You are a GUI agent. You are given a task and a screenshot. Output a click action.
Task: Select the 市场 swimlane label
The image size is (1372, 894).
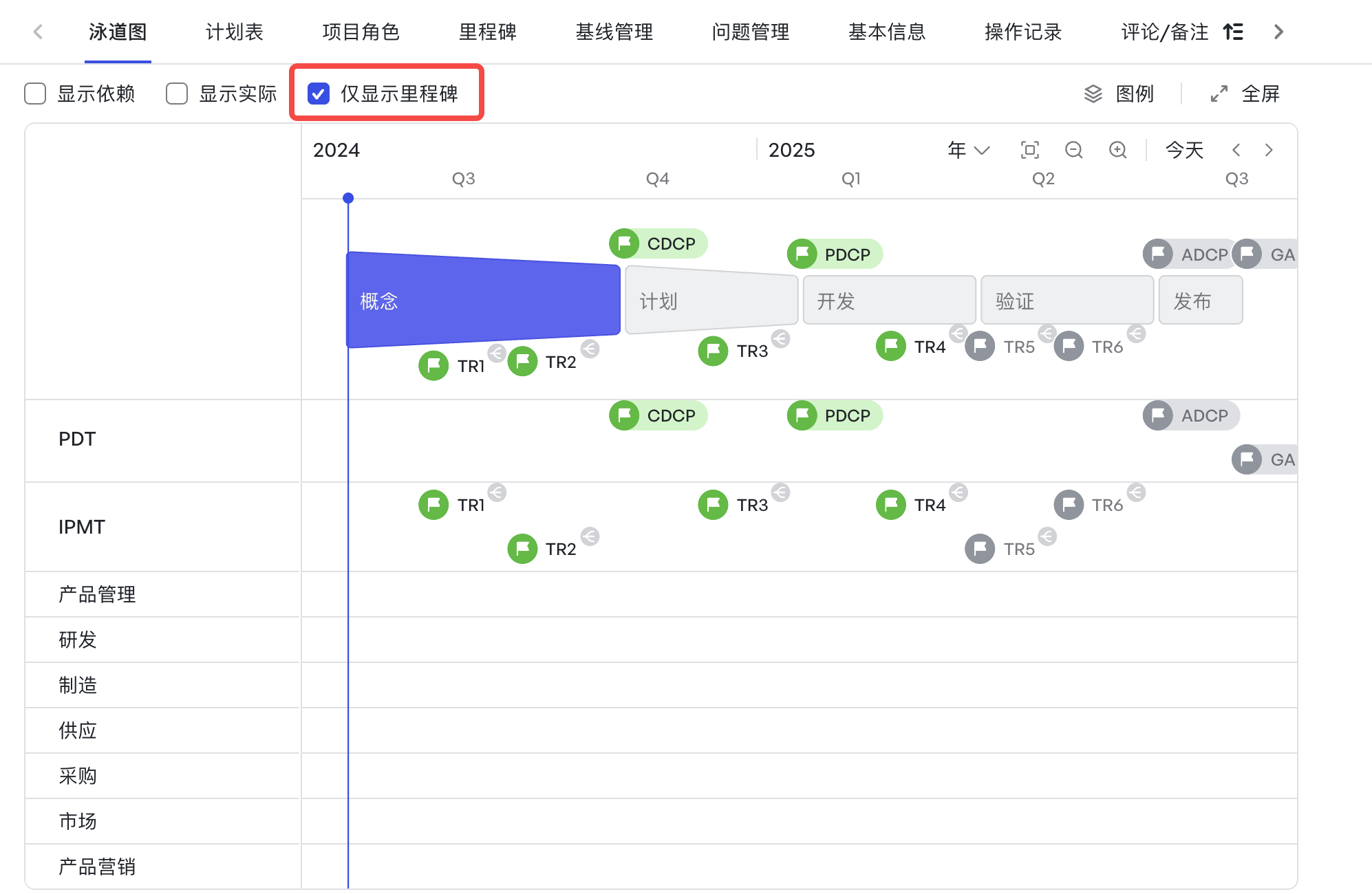pos(78,821)
